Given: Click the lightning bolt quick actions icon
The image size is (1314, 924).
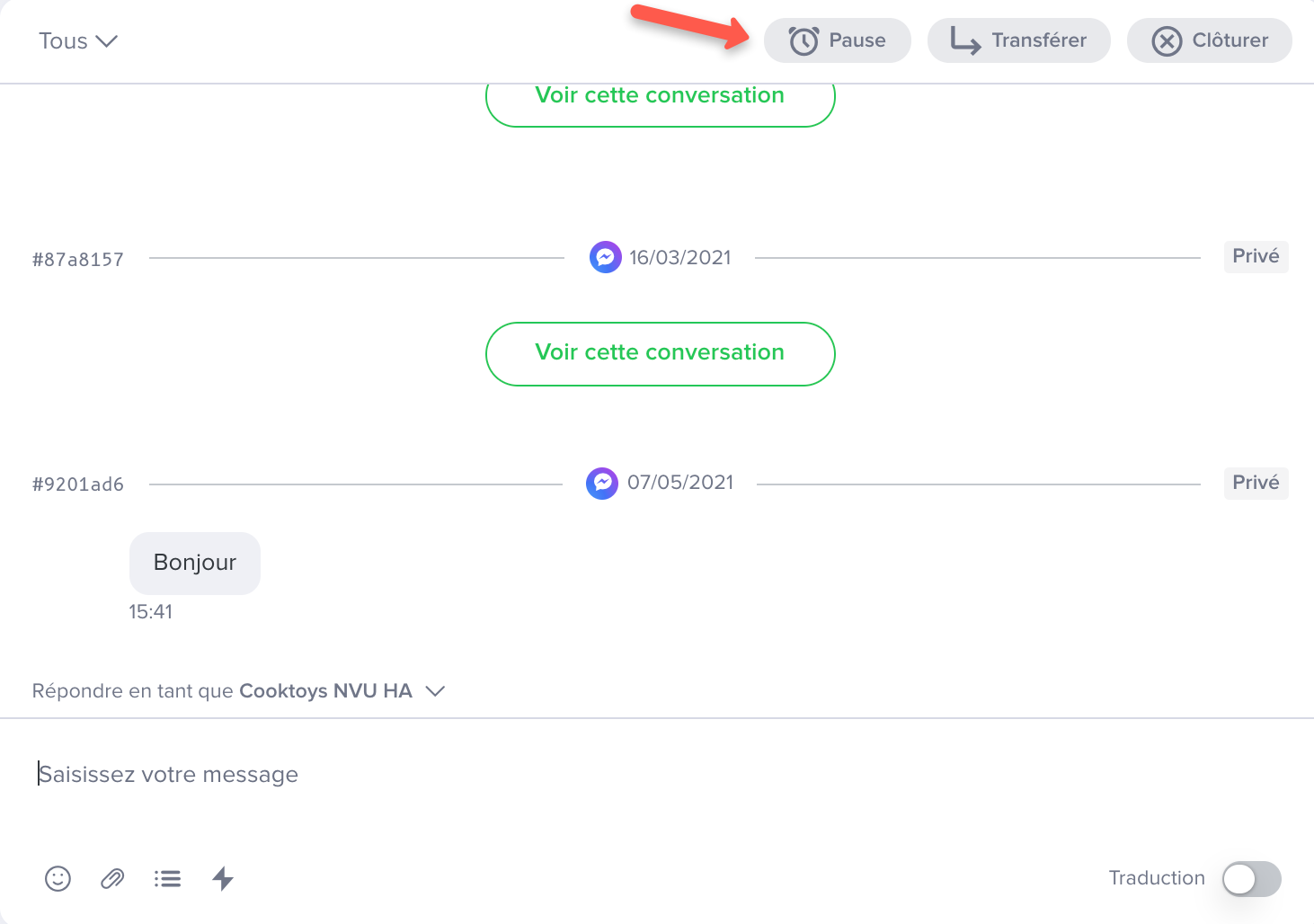Looking at the screenshot, I should pyautogui.click(x=223, y=878).
